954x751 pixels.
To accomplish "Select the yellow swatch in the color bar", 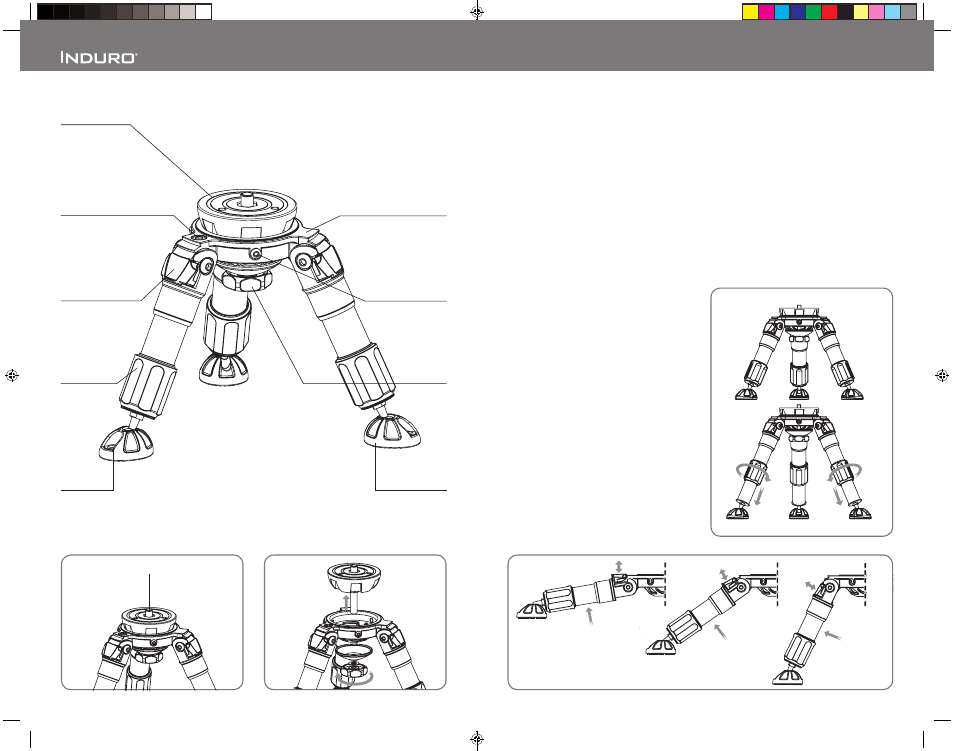I will (x=751, y=12).
